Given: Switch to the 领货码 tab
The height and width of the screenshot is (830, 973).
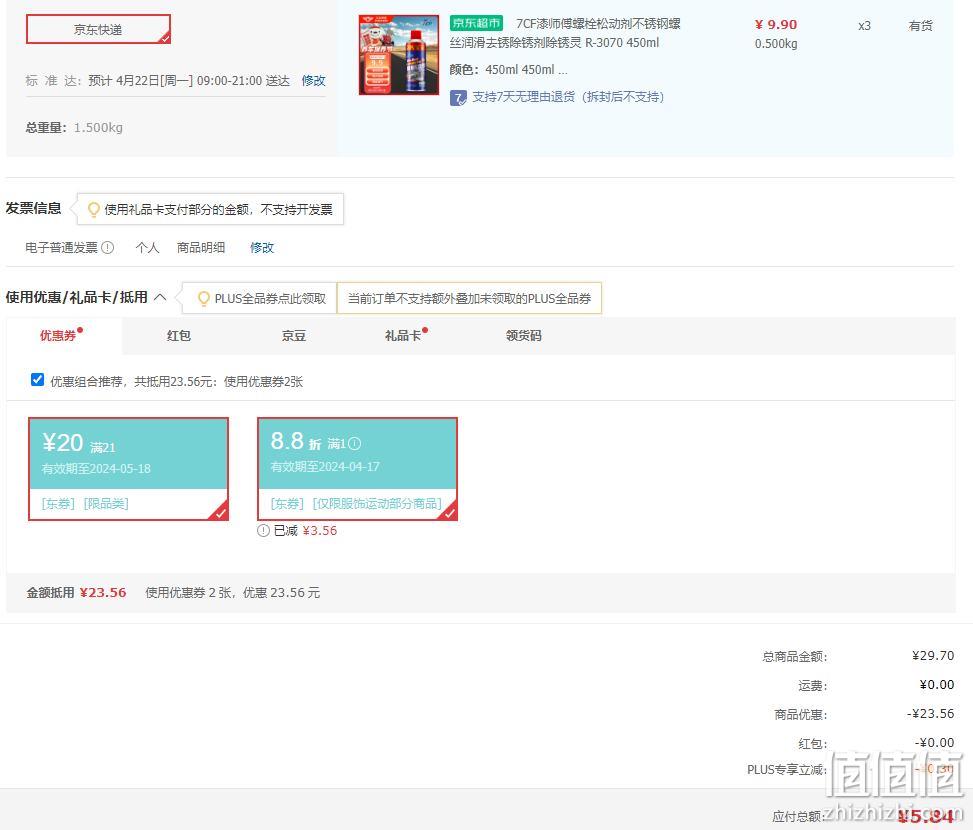Looking at the screenshot, I should [x=523, y=336].
